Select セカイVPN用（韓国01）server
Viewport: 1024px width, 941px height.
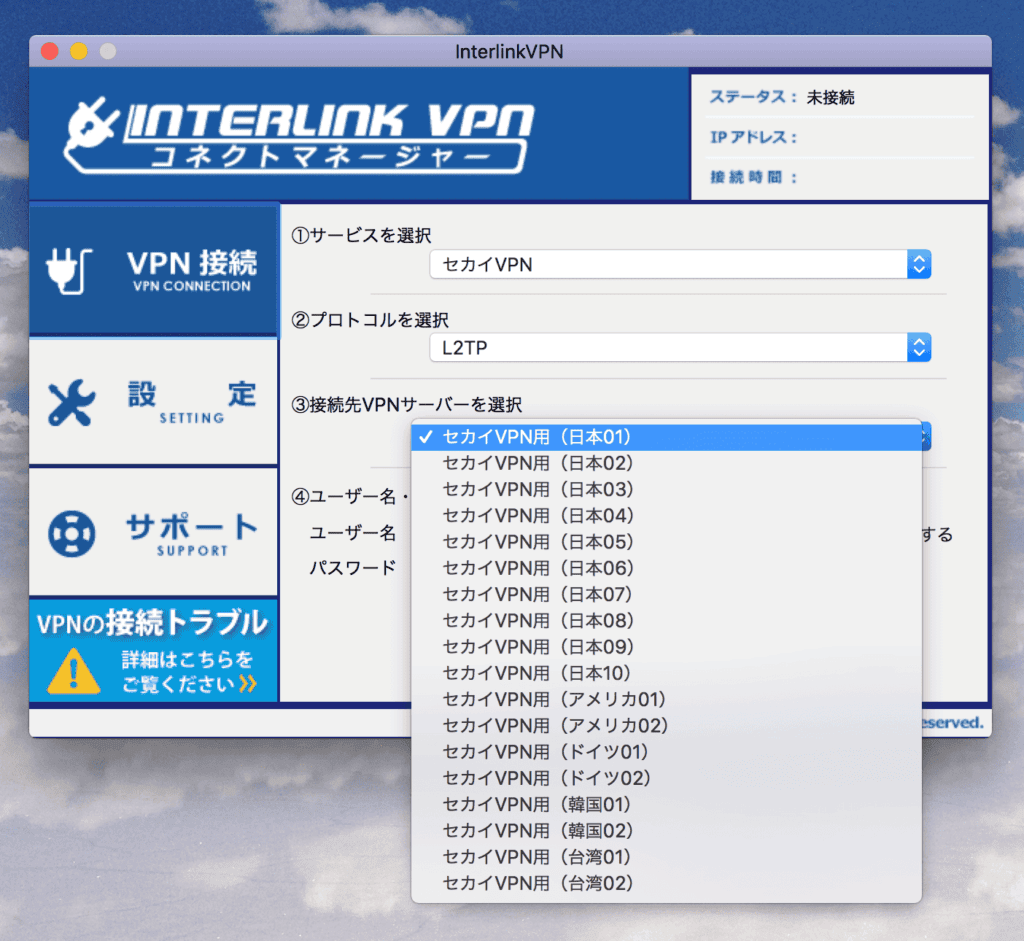coord(666,805)
